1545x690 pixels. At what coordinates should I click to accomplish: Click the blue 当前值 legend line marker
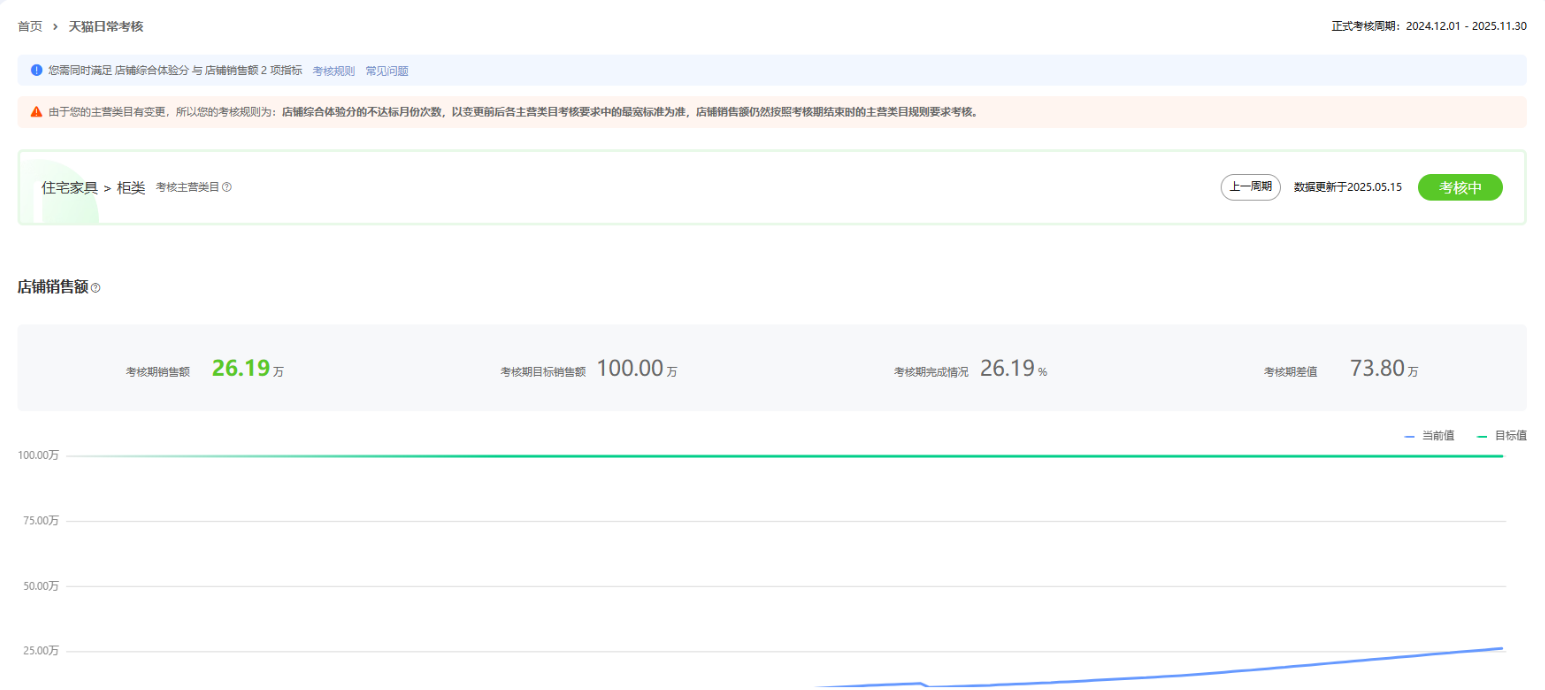1409,436
